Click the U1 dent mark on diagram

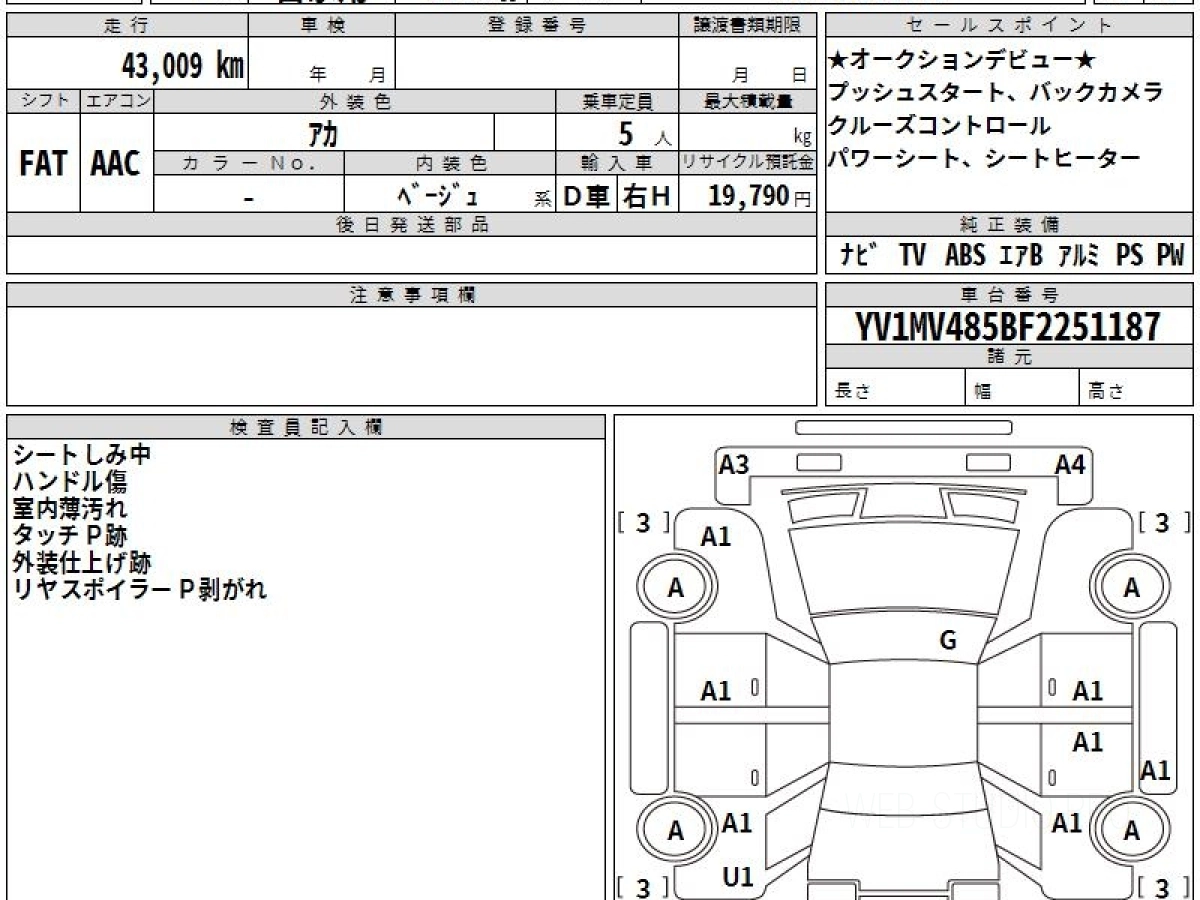point(738,877)
